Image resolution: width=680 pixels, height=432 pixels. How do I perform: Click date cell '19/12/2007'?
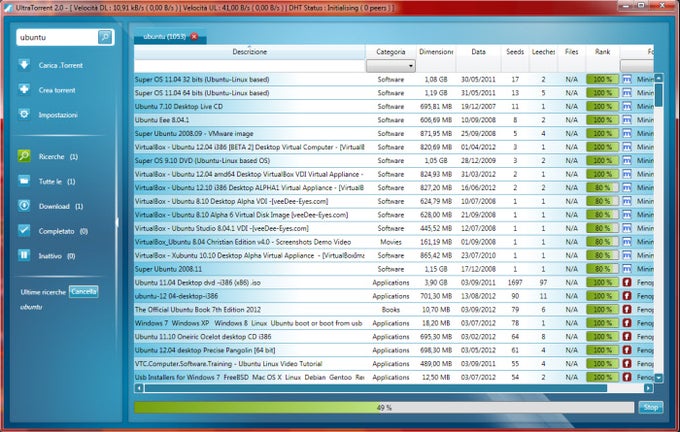point(478,106)
